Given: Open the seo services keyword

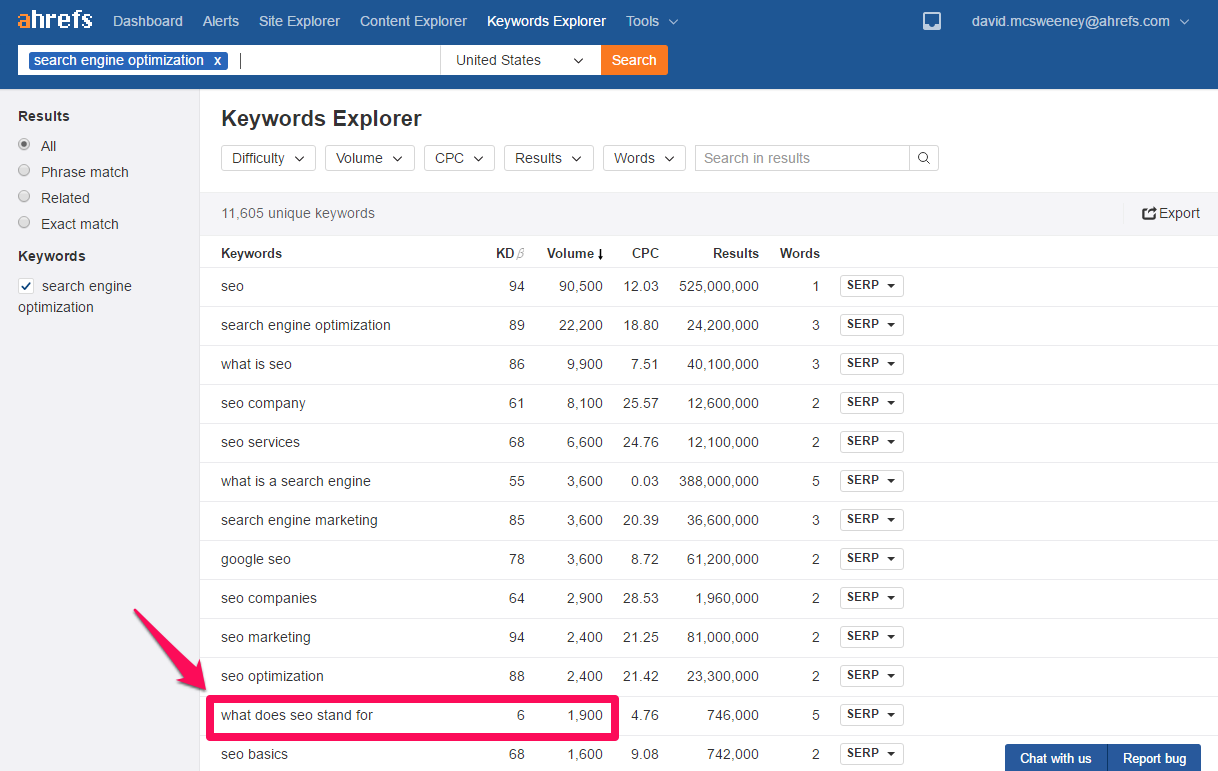Looking at the screenshot, I should [260, 442].
